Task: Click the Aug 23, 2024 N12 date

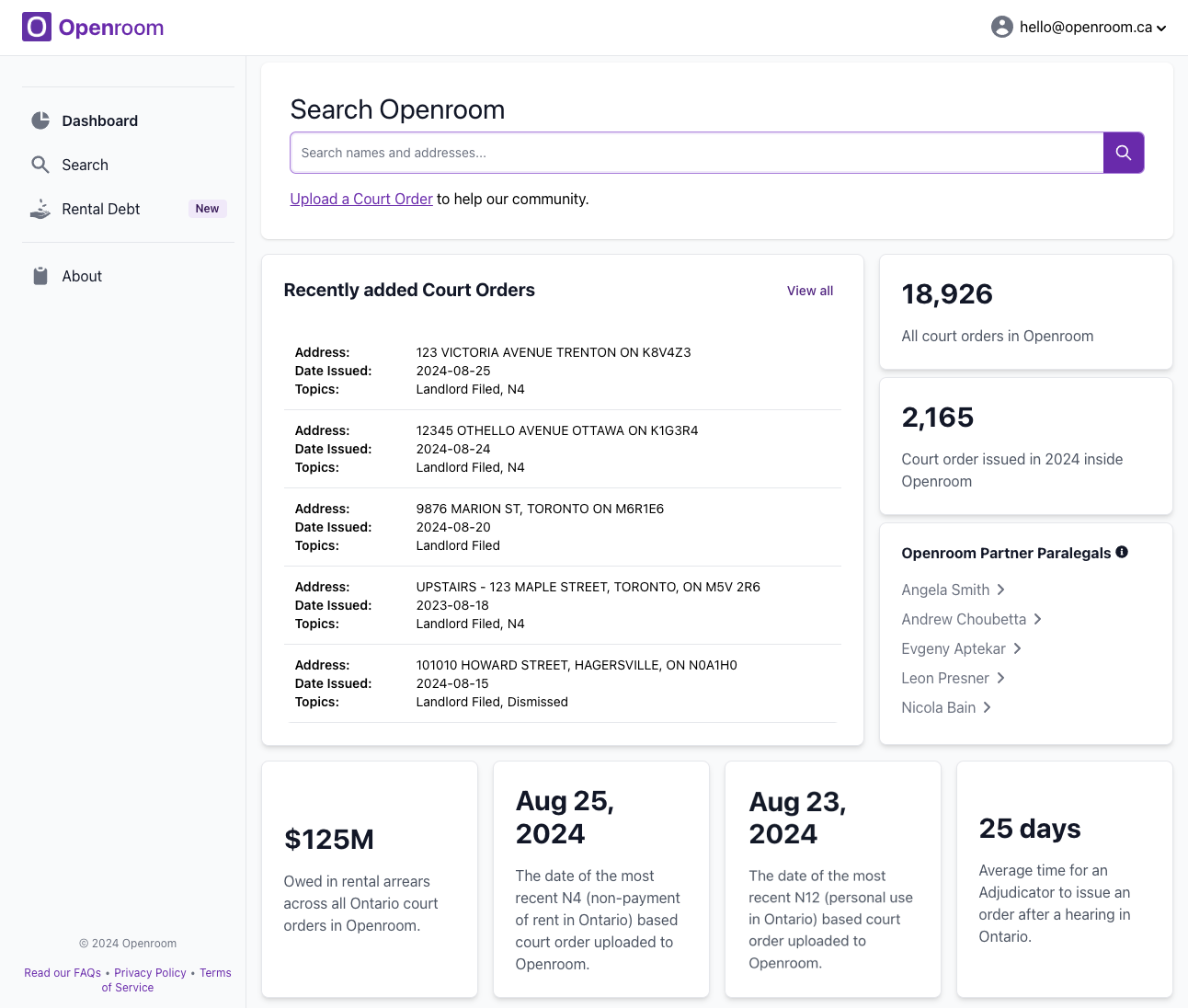Action: click(797, 818)
